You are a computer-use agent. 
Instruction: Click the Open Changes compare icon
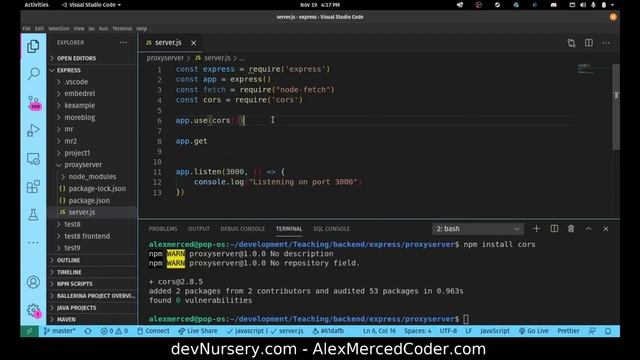pos(571,43)
